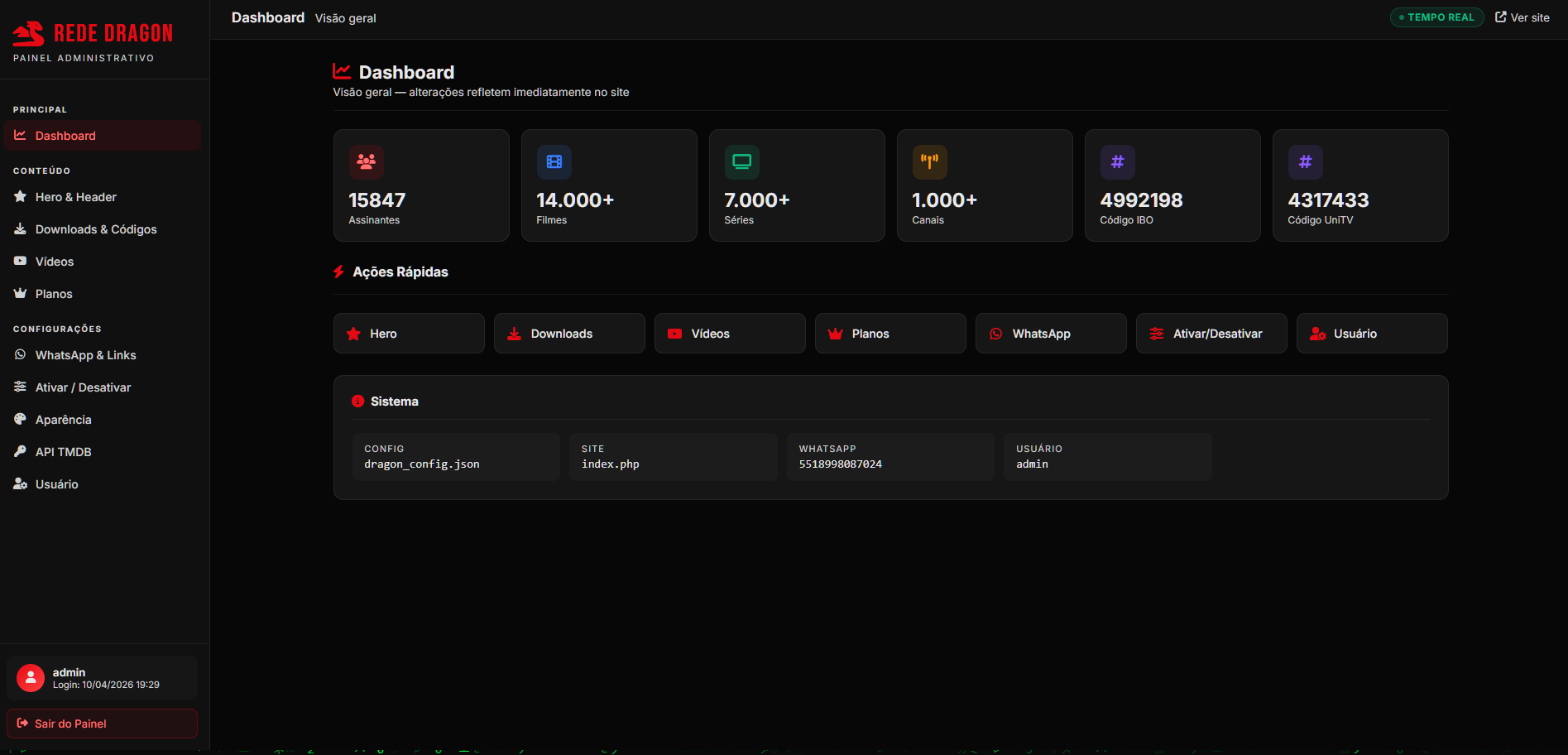Click the Código IBO hash icon
1568x755 pixels.
pyautogui.click(x=1118, y=162)
